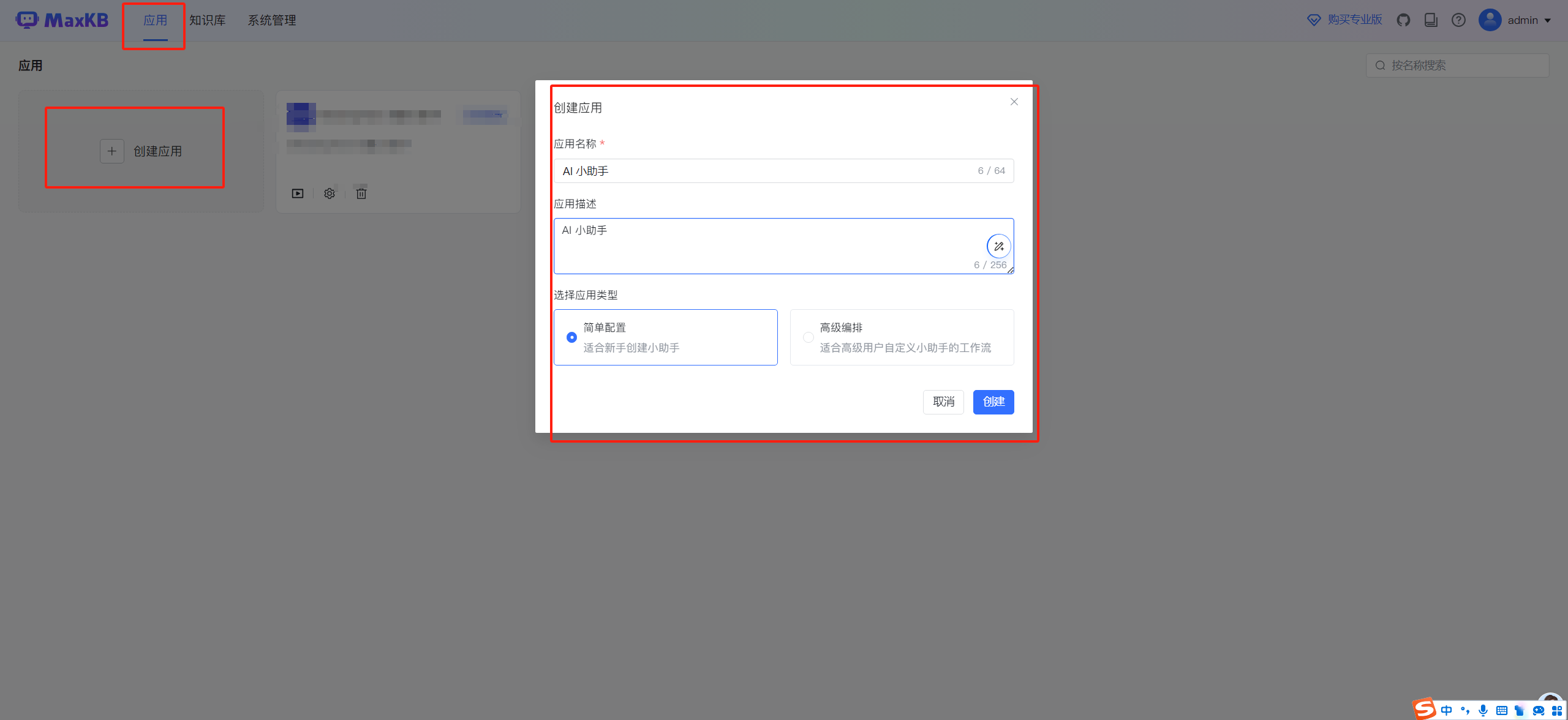The height and width of the screenshot is (720, 1568).
Task: Open the MaxKB GitHub icon
Action: (x=1403, y=20)
